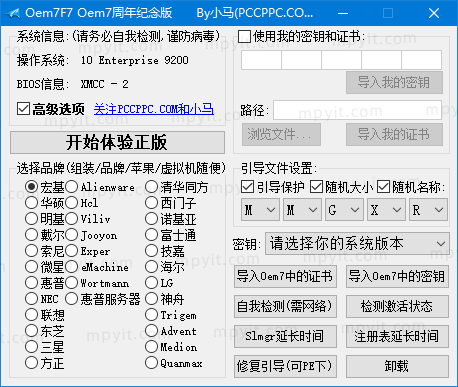Open the first boot file dropdown showing M
Viewport: 458px width, 387px height.
pyautogui.click(x=260, y=210)
